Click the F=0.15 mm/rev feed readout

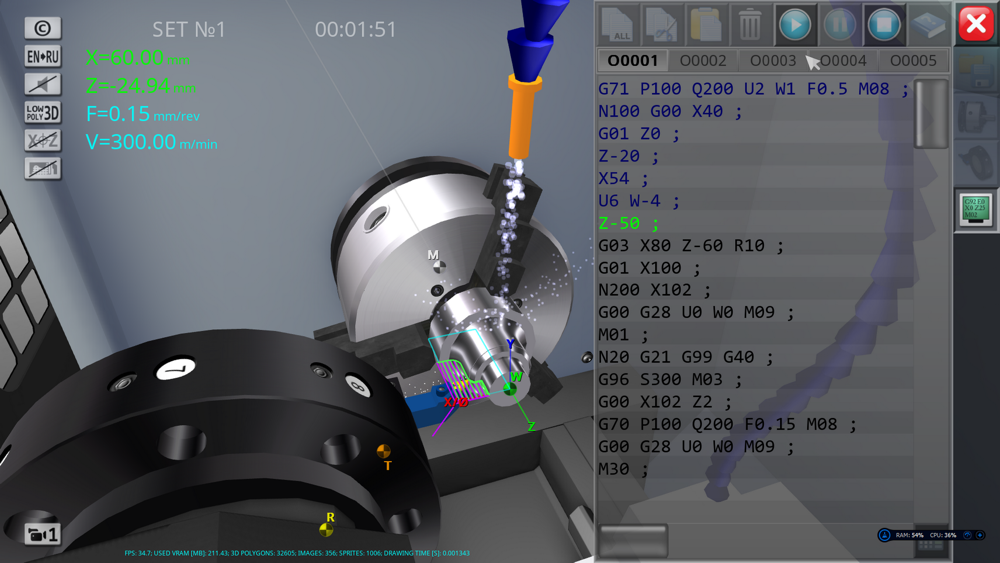coord(143,114)
